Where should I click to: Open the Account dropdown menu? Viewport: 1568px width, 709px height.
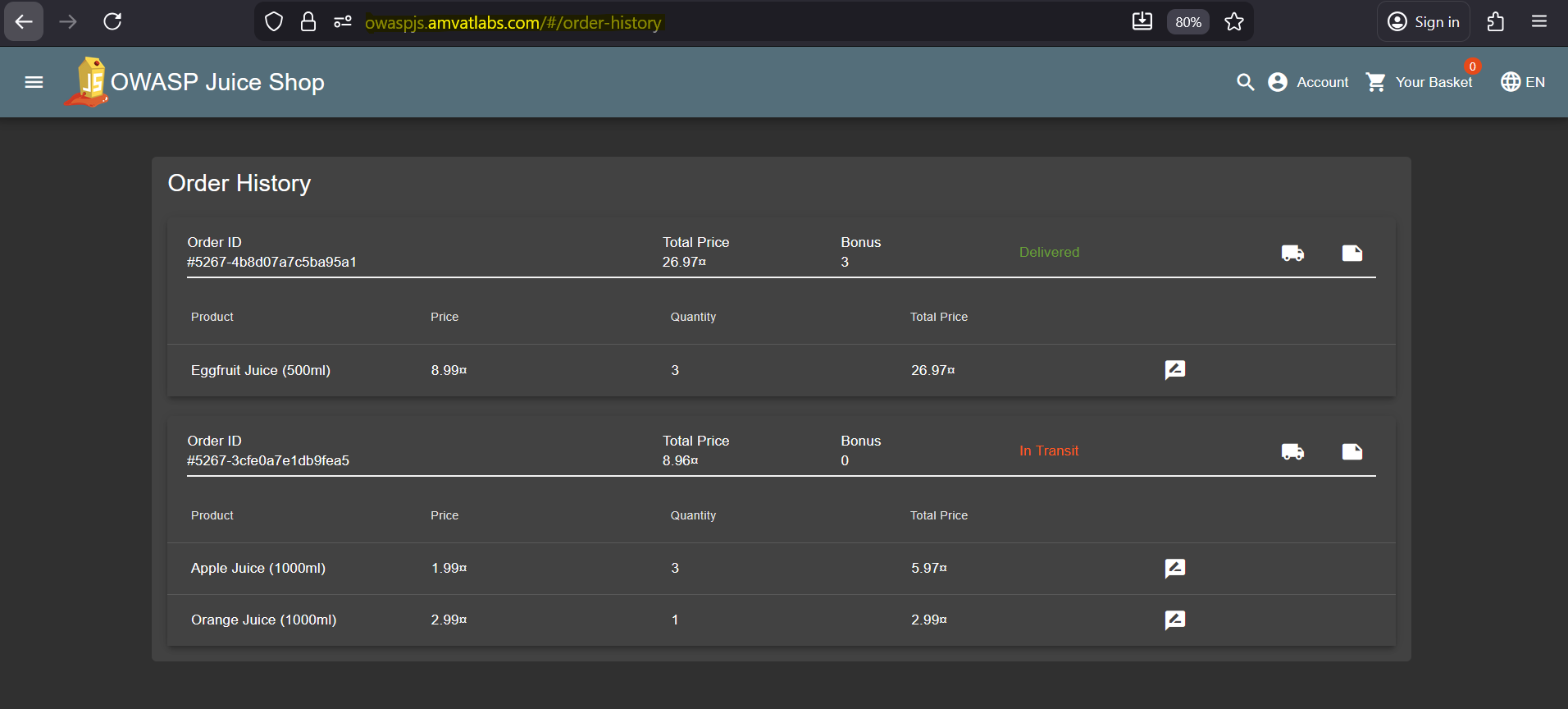coord(1309,82)
